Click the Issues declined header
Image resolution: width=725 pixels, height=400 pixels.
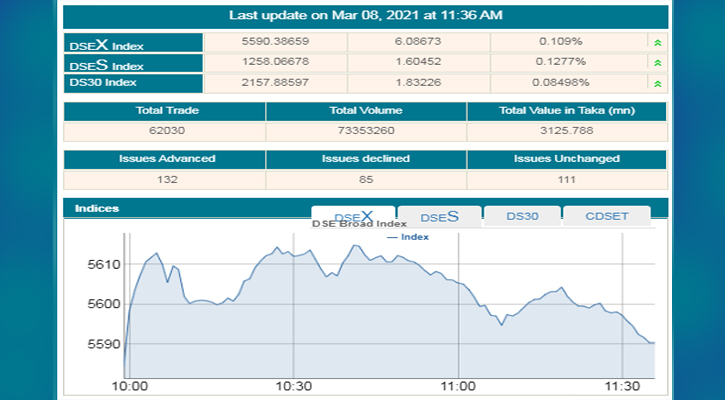coord(364,159)
